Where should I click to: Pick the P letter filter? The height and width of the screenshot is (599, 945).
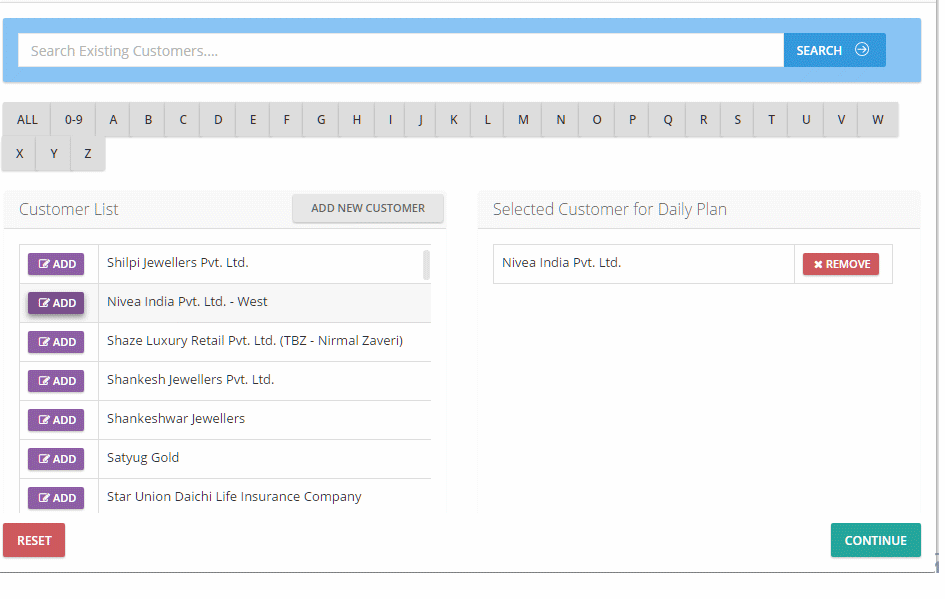pos(632,119)
